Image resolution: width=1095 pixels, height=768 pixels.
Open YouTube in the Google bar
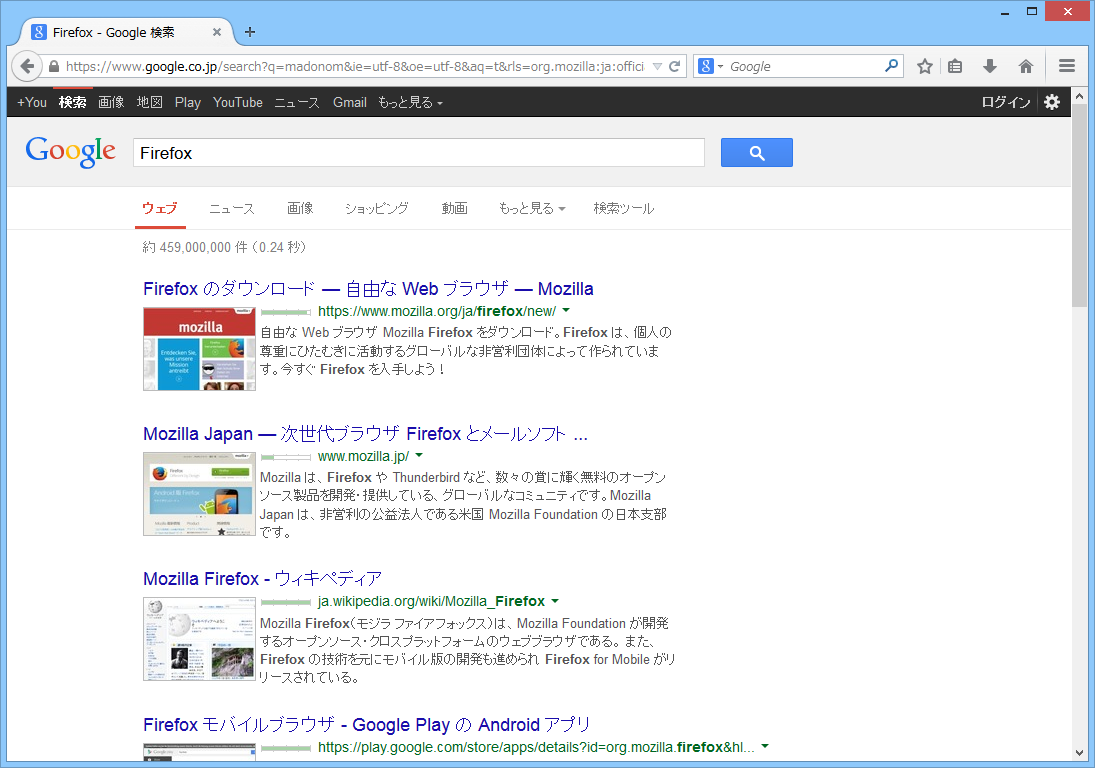237,102
